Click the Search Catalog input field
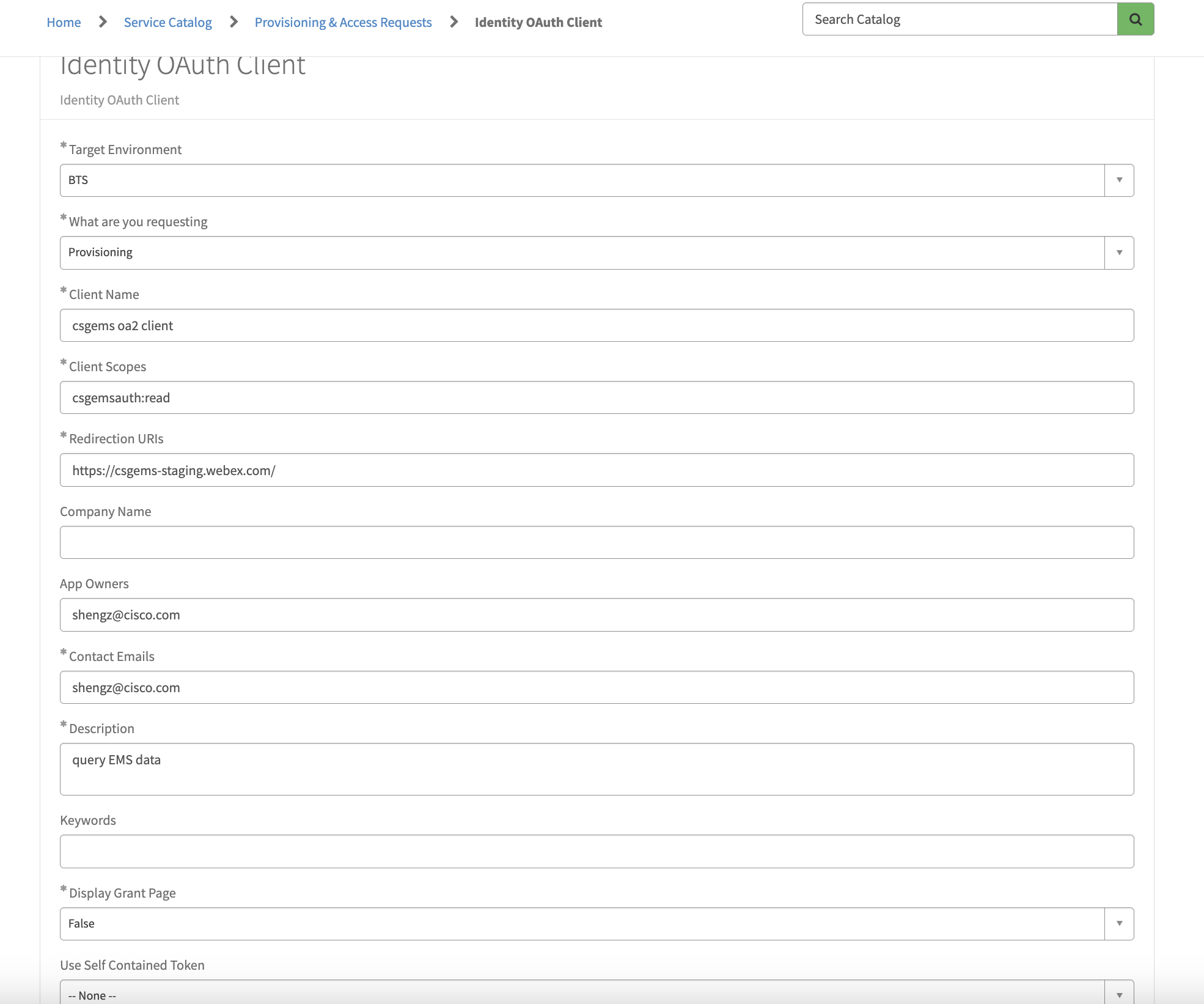Viewport: 1204px width, 1004px height. (960, 19)
